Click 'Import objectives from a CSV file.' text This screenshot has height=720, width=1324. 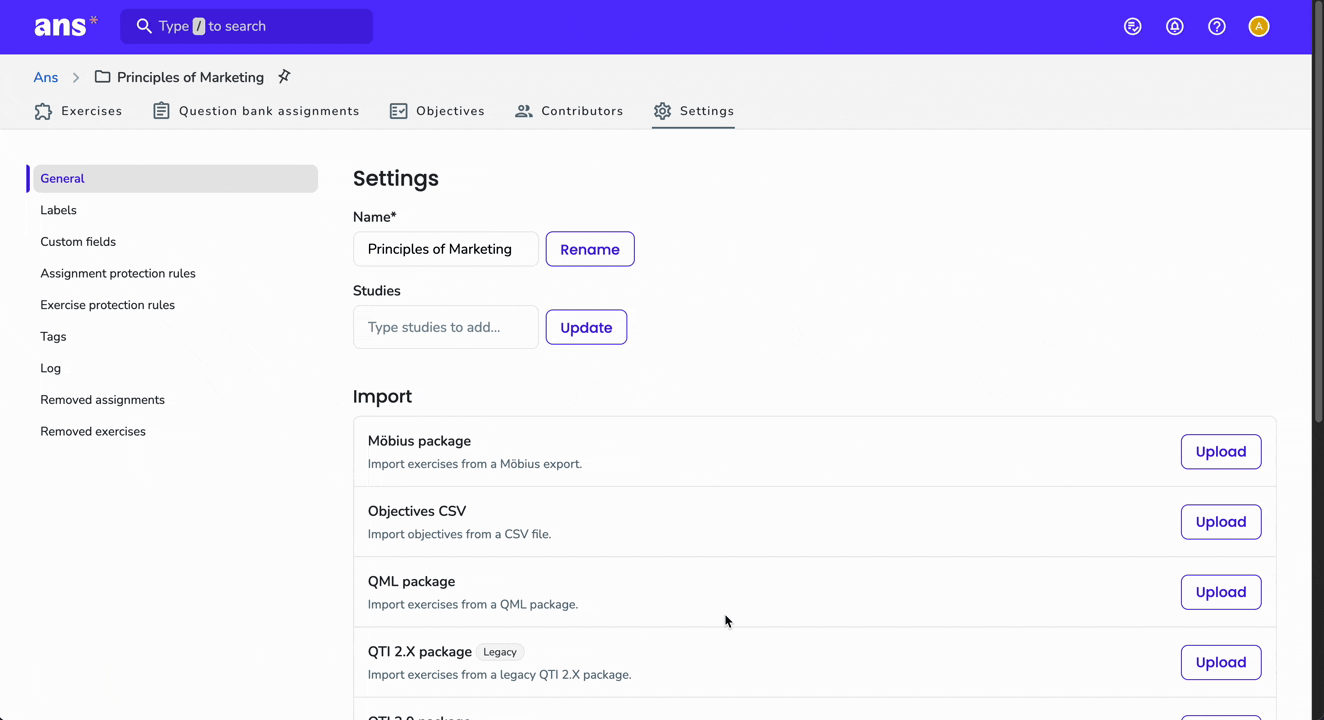pyautogui.click(x=459, y=534)
